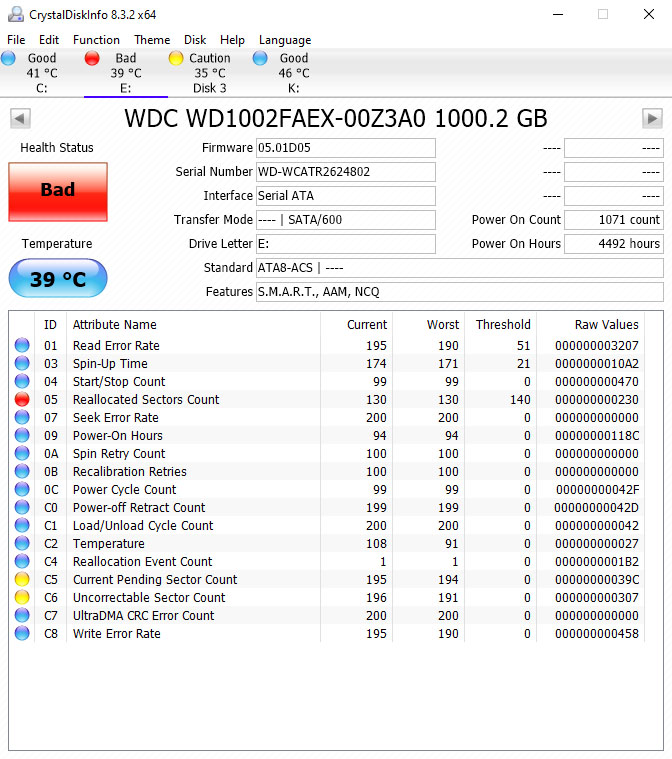
Task: Click the Attribute Name column header
Action: tap(115, 324)
